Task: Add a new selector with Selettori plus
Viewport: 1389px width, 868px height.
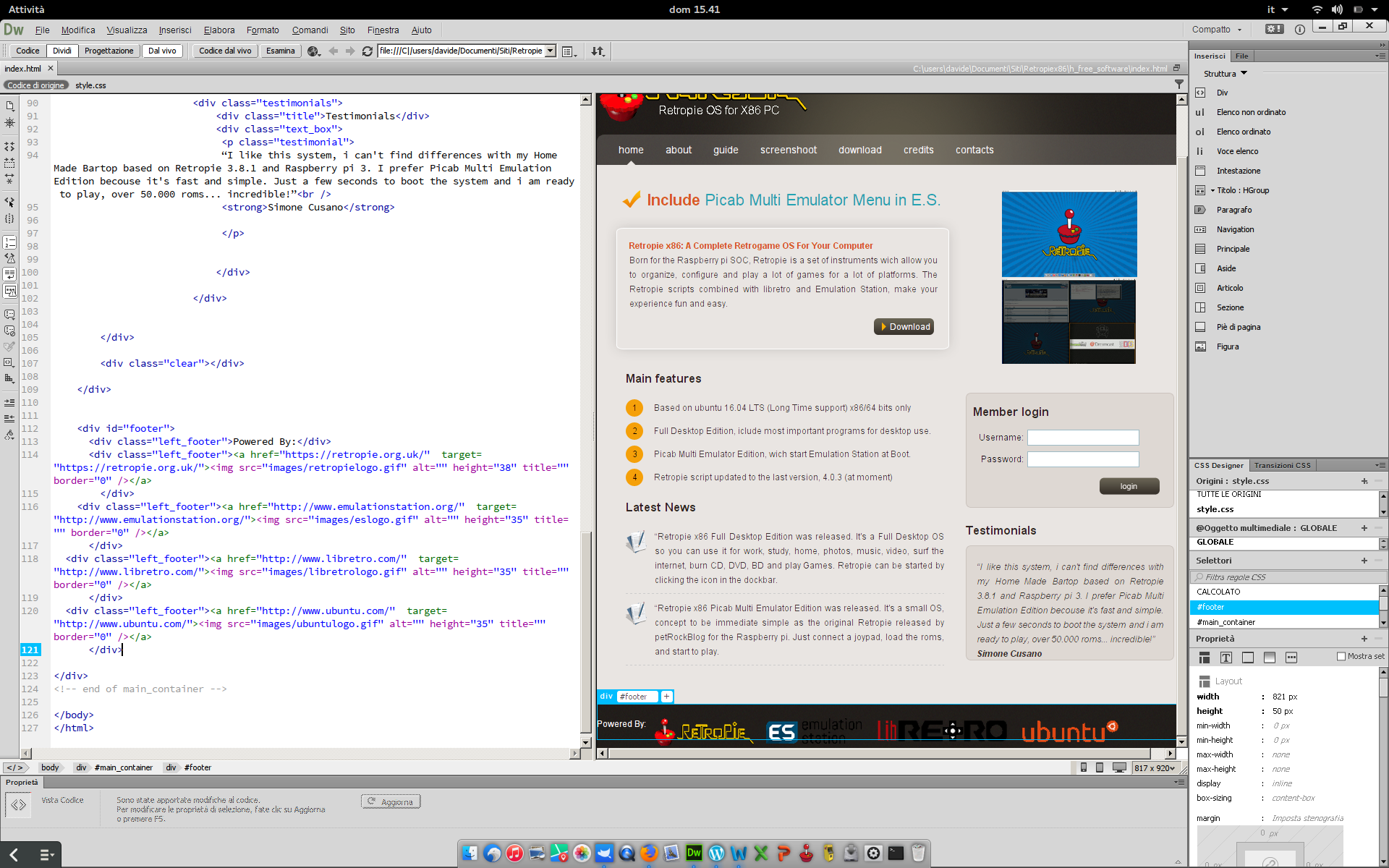Action: pyautogui.click(x=1364, y=561)
